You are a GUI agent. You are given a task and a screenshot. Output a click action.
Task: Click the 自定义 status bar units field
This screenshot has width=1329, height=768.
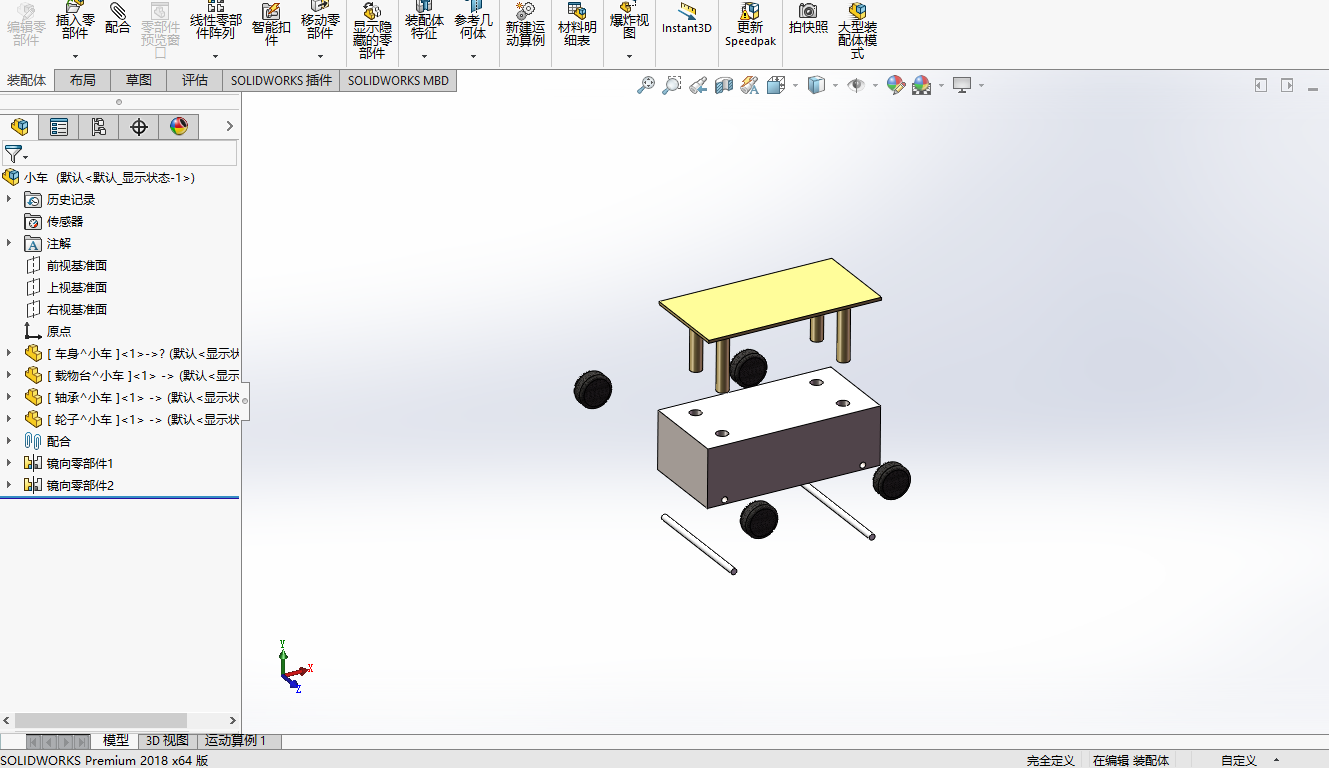coord(1238,761)
